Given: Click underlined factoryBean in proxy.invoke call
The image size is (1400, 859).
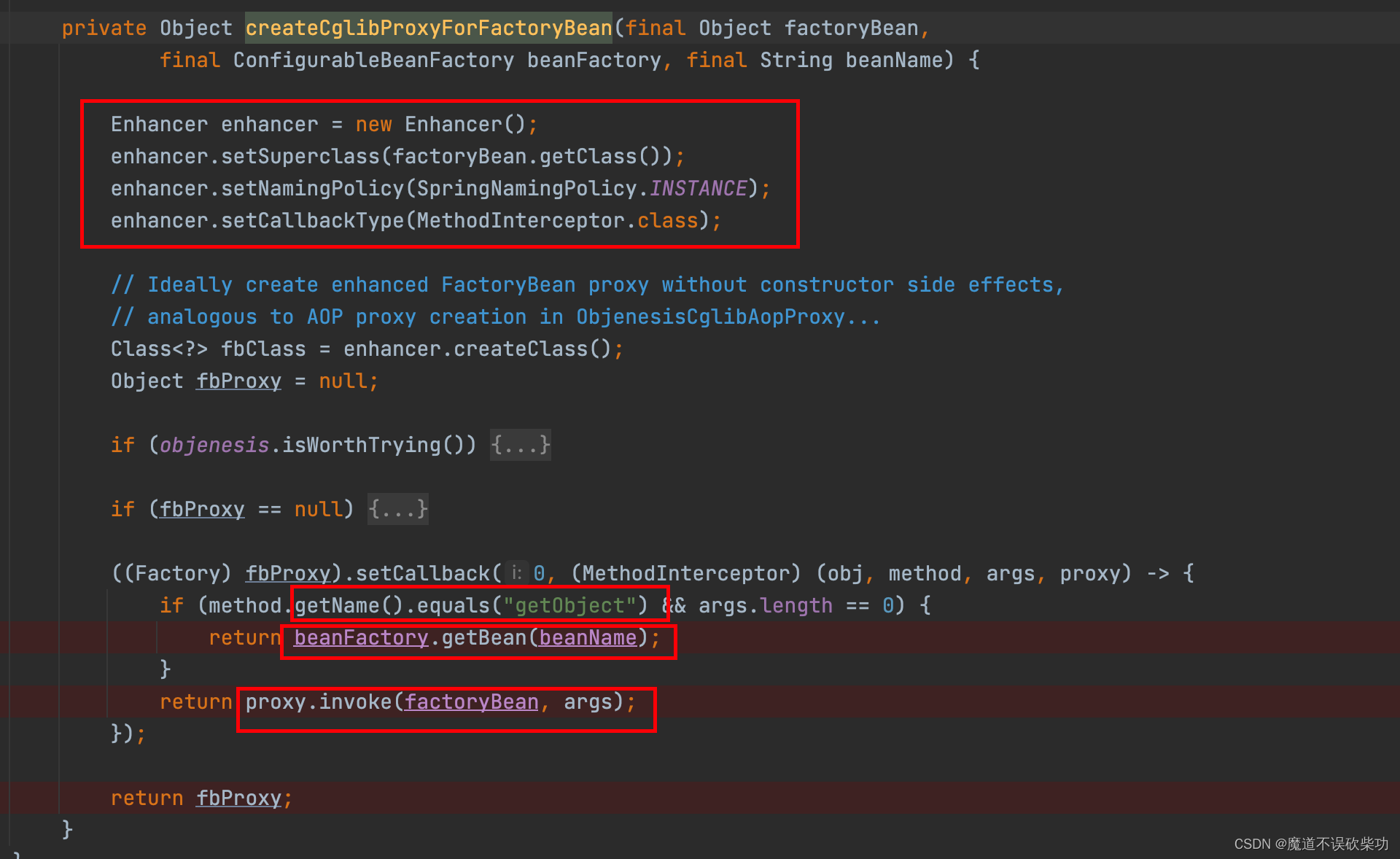Looking at the screenshot, I should 471,702.
